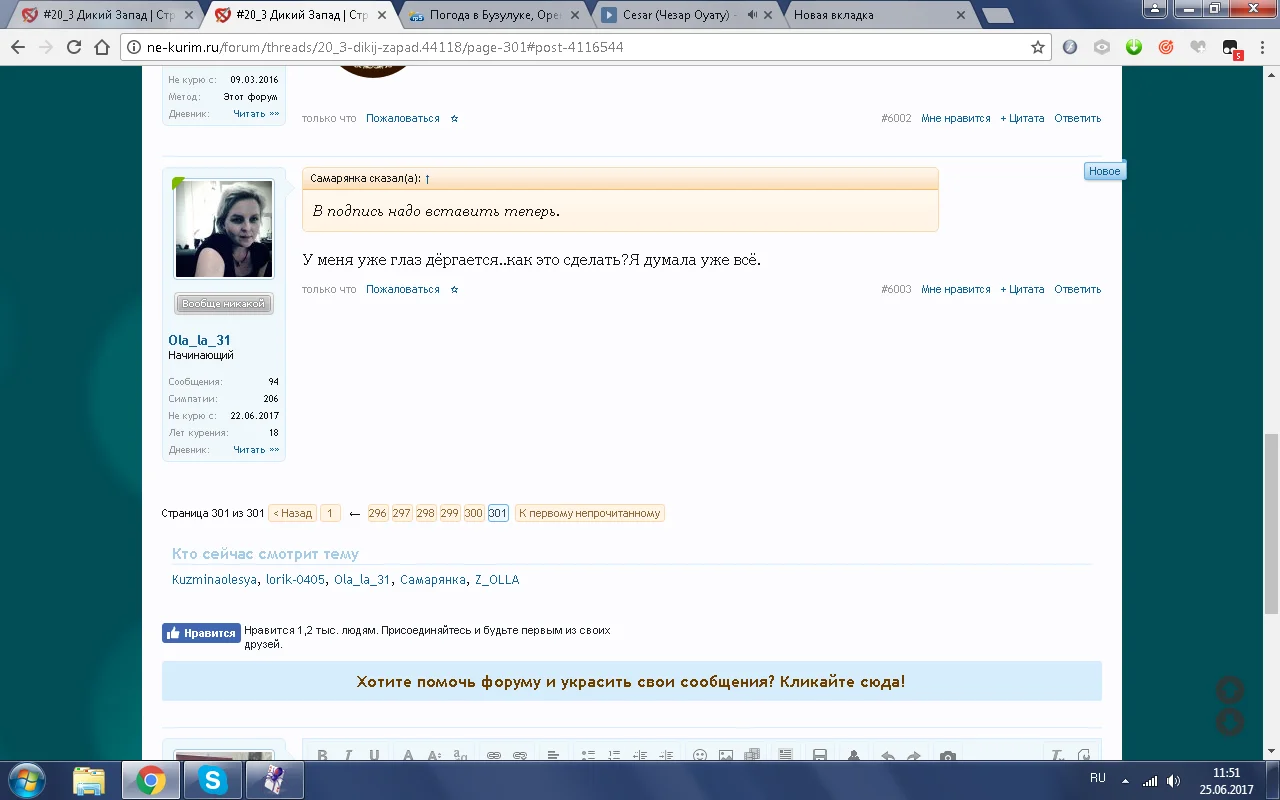Show hidden system tray icons

1125,780
